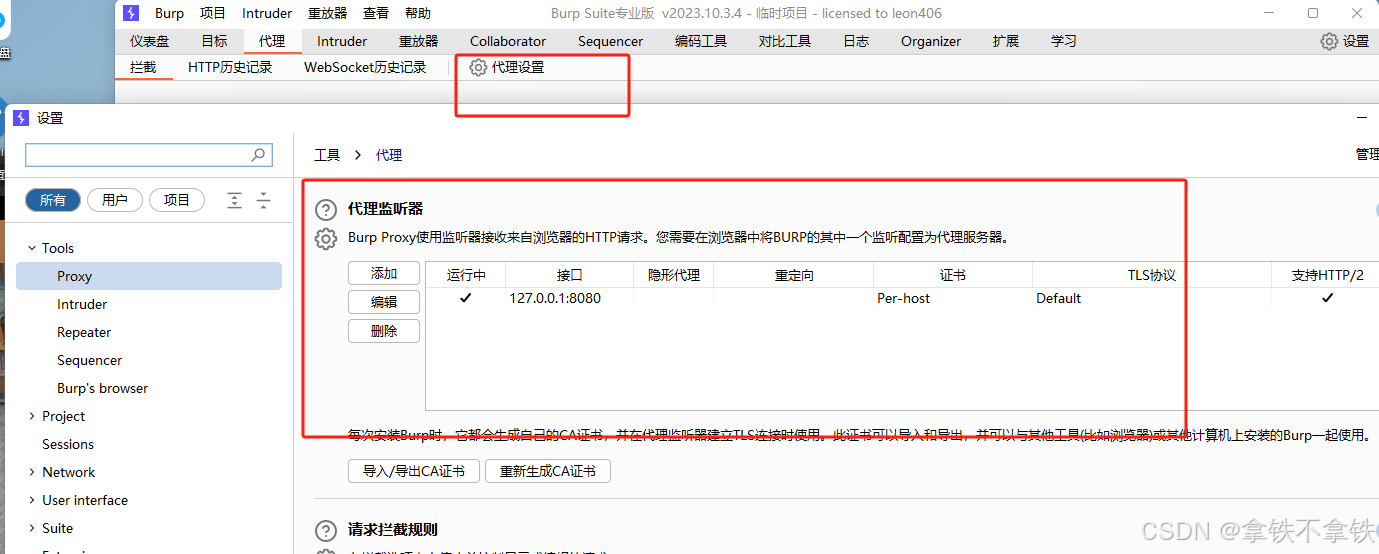Screen dimensions: 1379x554
Task: Select Sequencer in the settings tree
Action: [89, 360]
